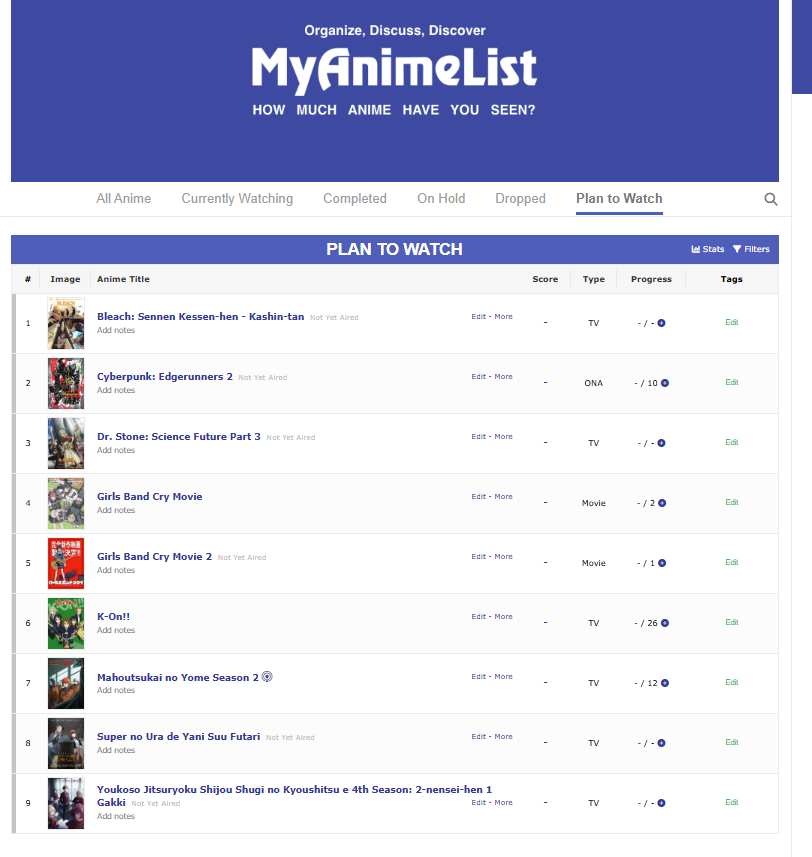Sort list by Score column header
The height and width of the screenshot is (857, 812).
pos(545,279)
